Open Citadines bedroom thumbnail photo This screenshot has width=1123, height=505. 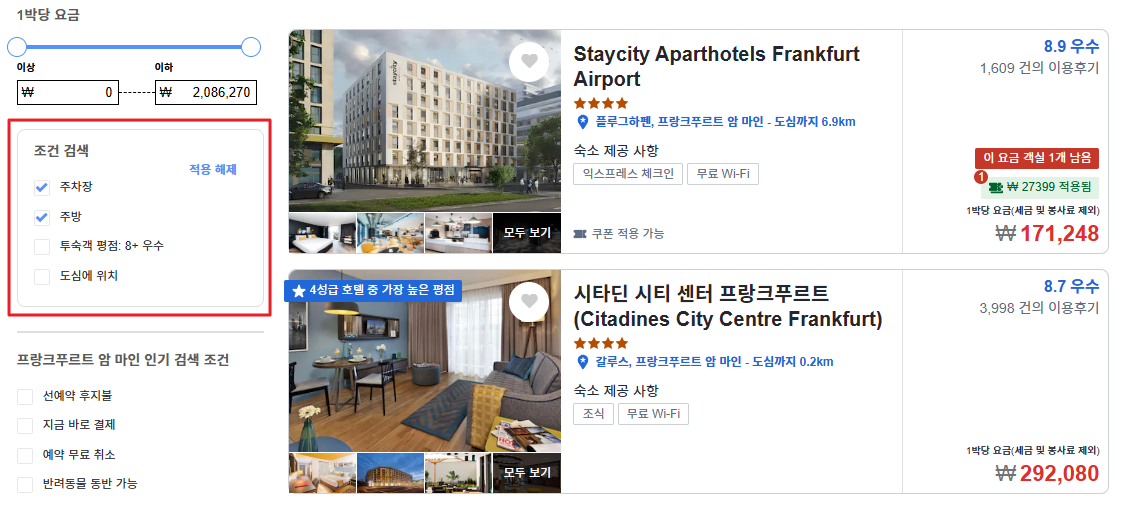click(x=322, y=473)
